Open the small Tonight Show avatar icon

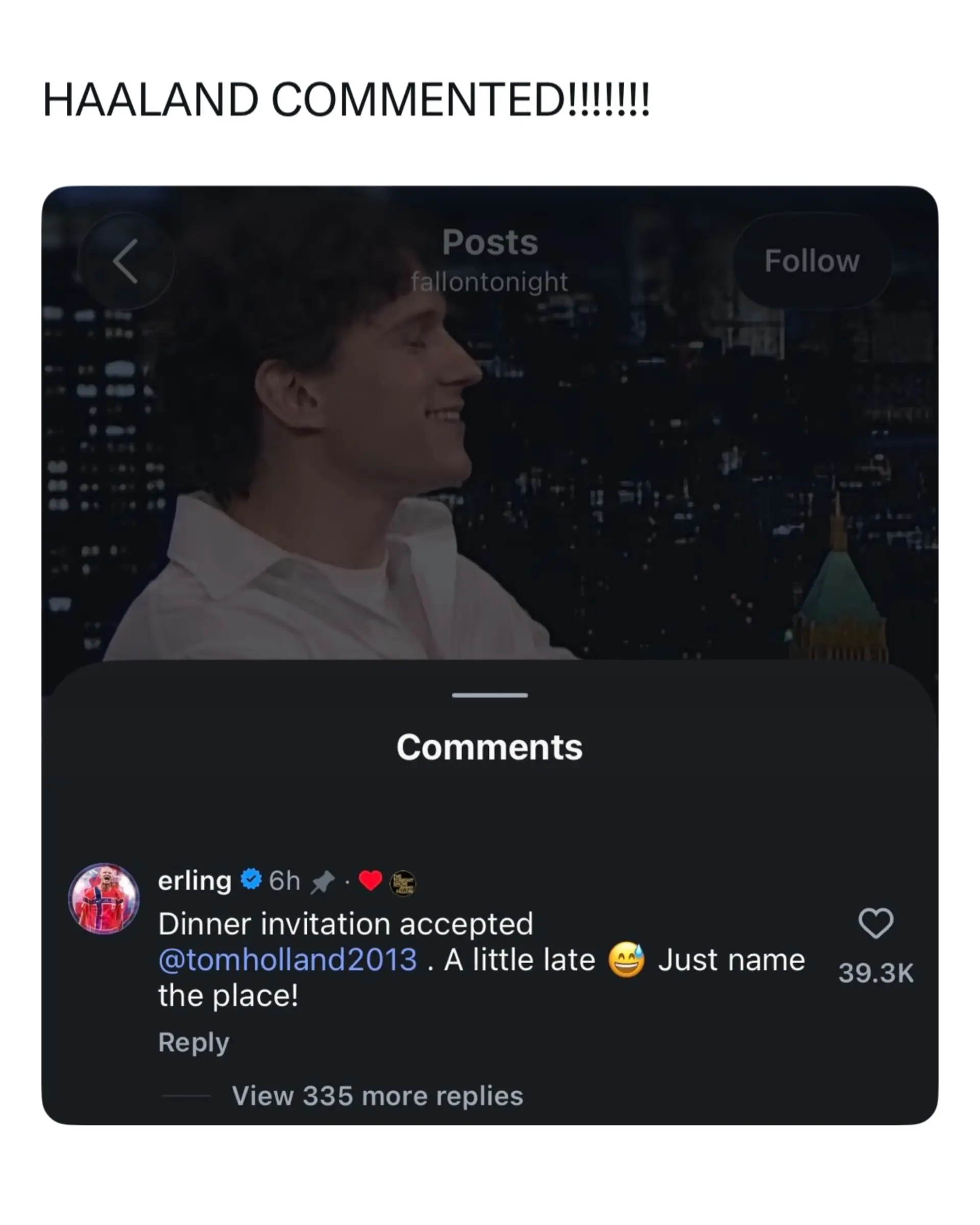403,883
